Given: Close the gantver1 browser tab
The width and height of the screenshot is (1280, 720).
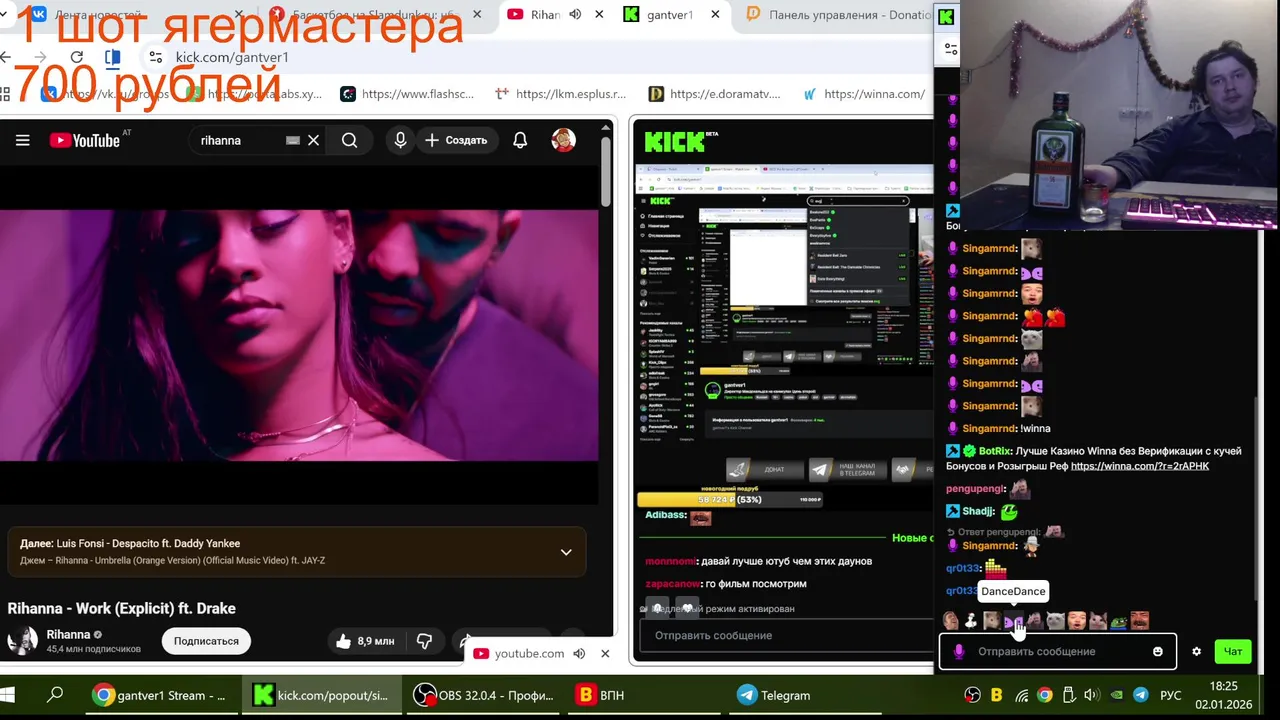Looking at the screenshot, I should pyautogui.click(x=715, y=15).
